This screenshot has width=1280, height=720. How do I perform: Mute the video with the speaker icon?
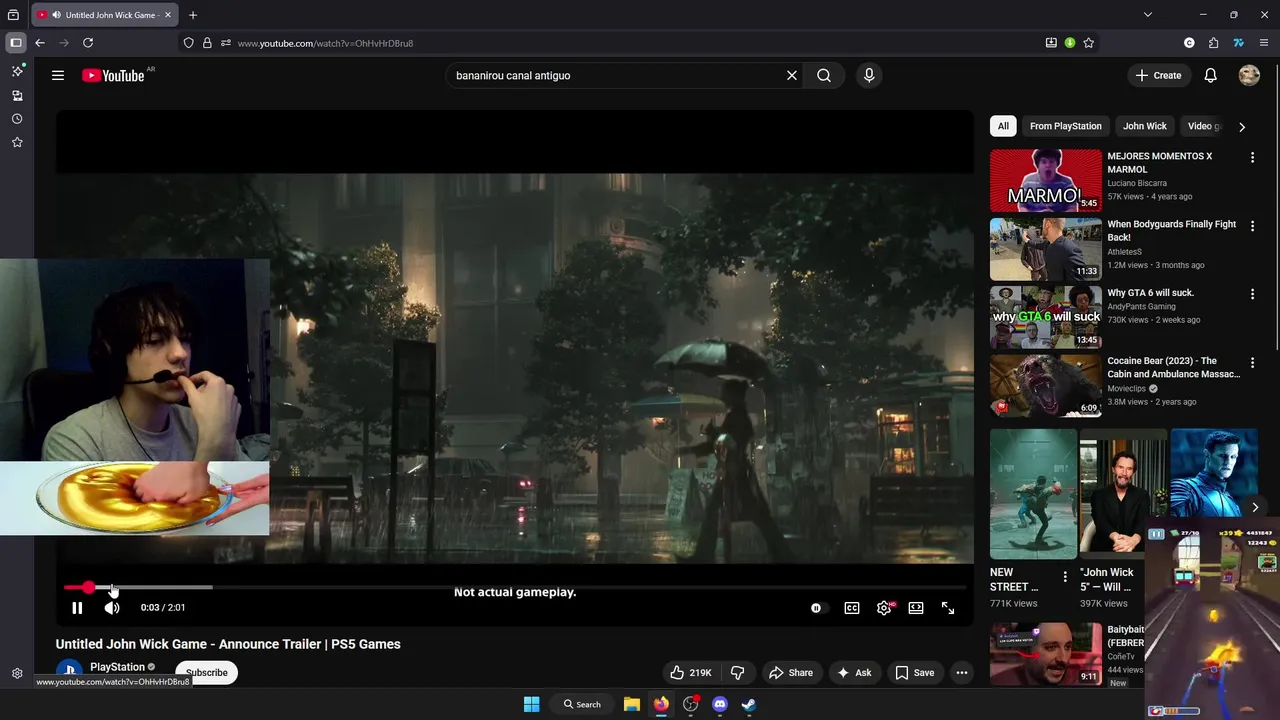[x=112, y=608]
